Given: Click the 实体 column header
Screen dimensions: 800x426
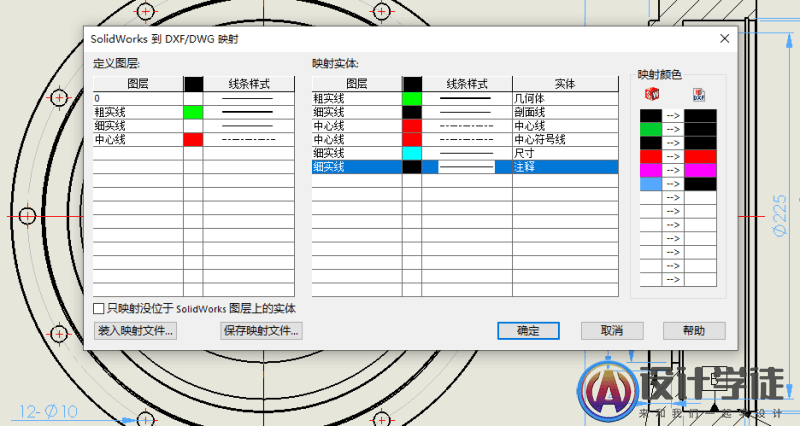Looking at the screenshot, I should (565, 84).
